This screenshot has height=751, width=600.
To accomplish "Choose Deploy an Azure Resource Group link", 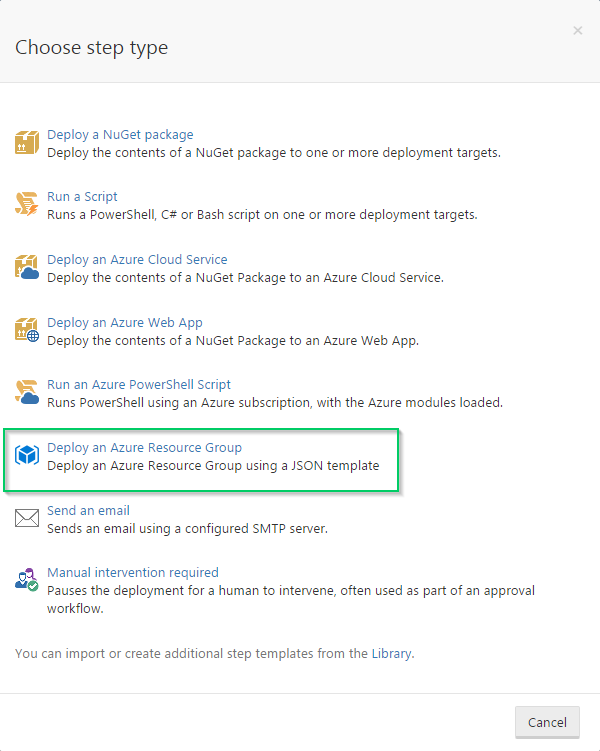I will 144,447.
